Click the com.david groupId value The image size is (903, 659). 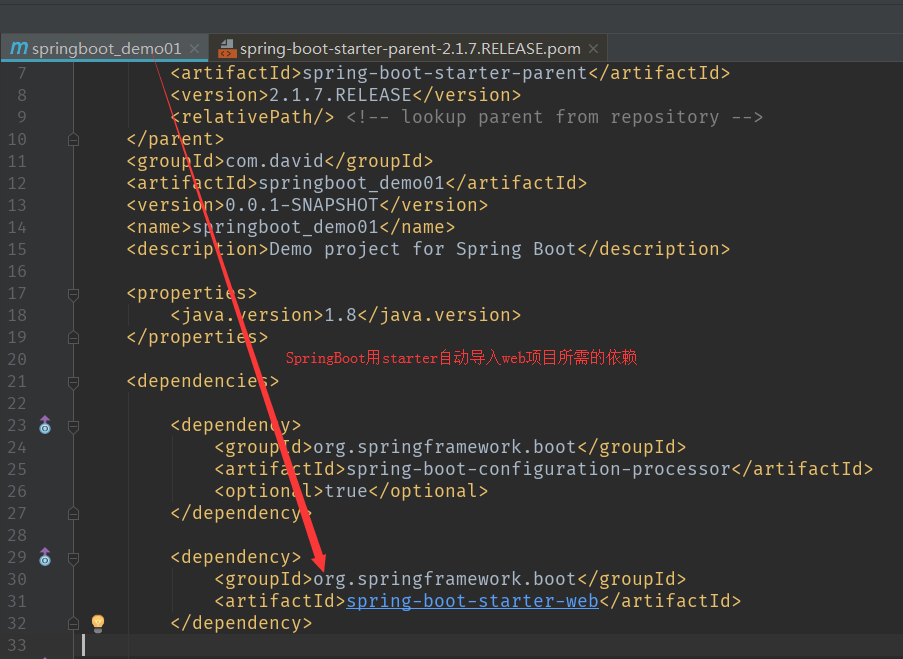(x=274, y=161)
